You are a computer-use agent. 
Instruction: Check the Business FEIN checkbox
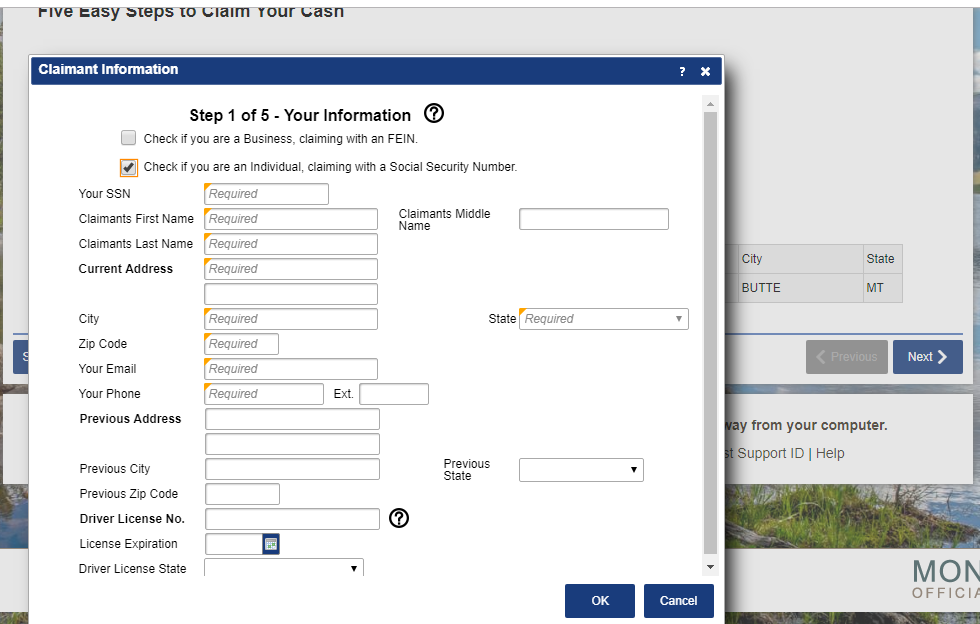128,137
